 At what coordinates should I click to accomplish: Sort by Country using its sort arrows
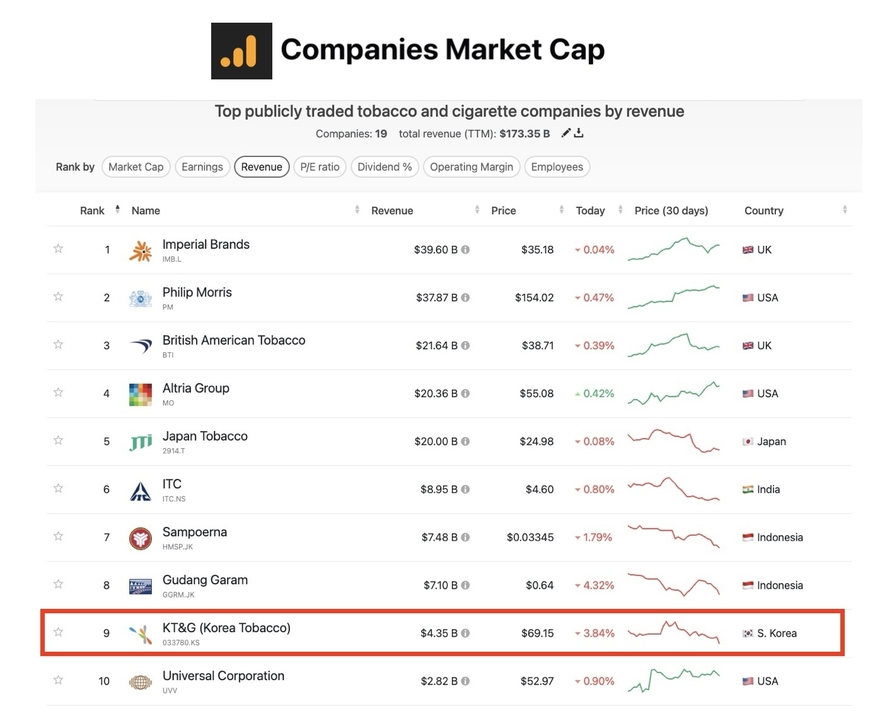pos(845,209)
